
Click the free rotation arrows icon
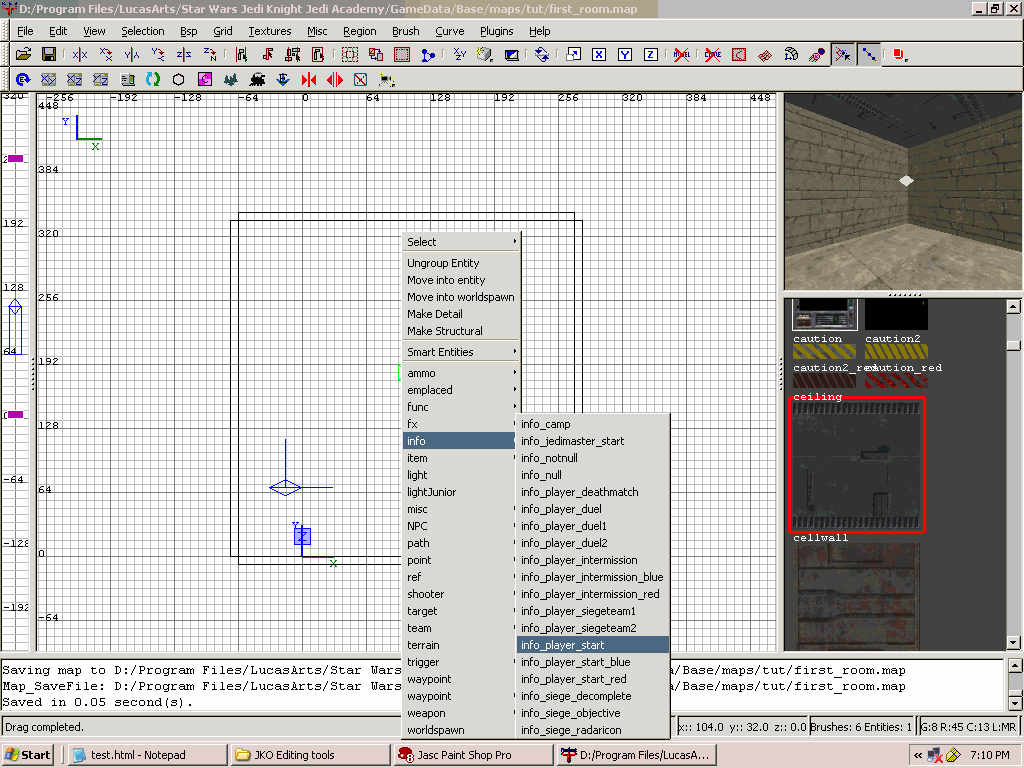pyautogui.click(x=541, y=55)
